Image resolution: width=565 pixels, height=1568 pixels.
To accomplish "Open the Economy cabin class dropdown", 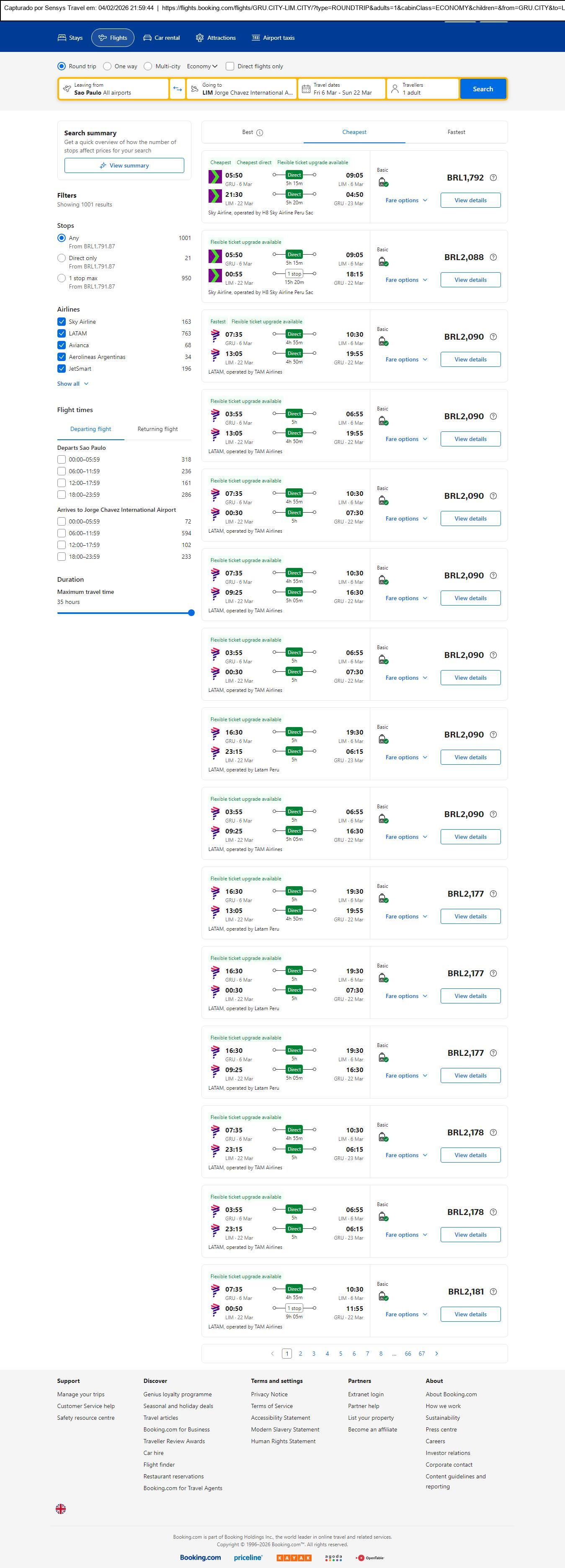I will tap(201, 66).
